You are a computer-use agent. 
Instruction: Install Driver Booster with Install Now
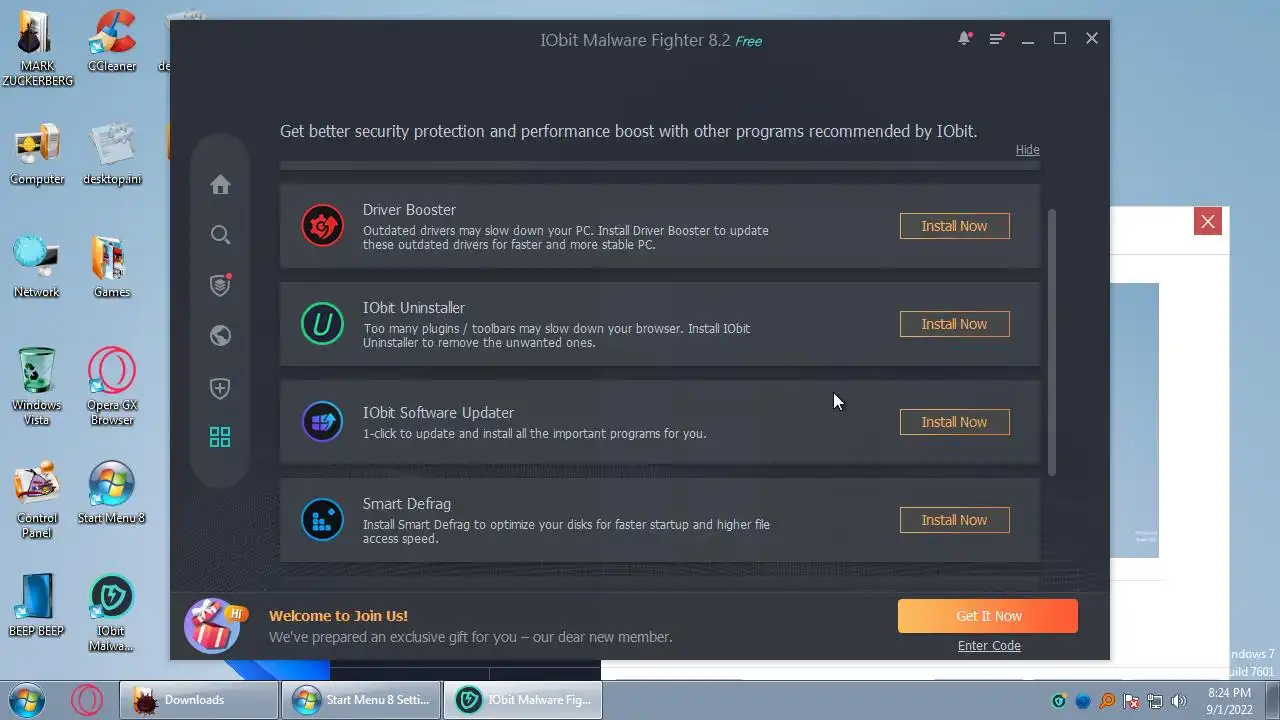click(x=954, y=226)
